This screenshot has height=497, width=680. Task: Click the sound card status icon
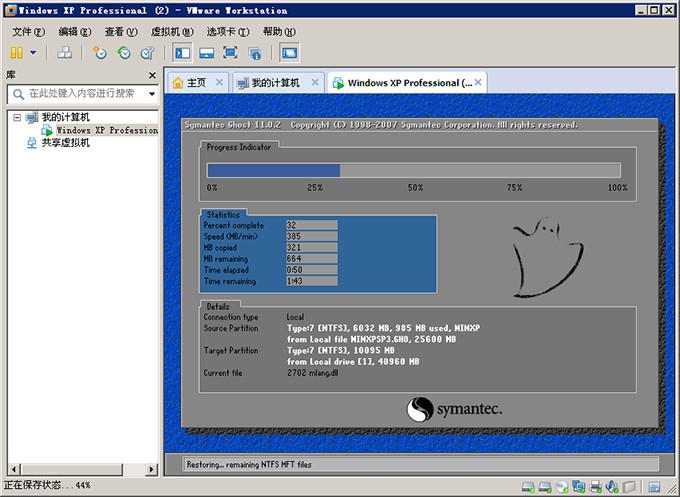612,487
